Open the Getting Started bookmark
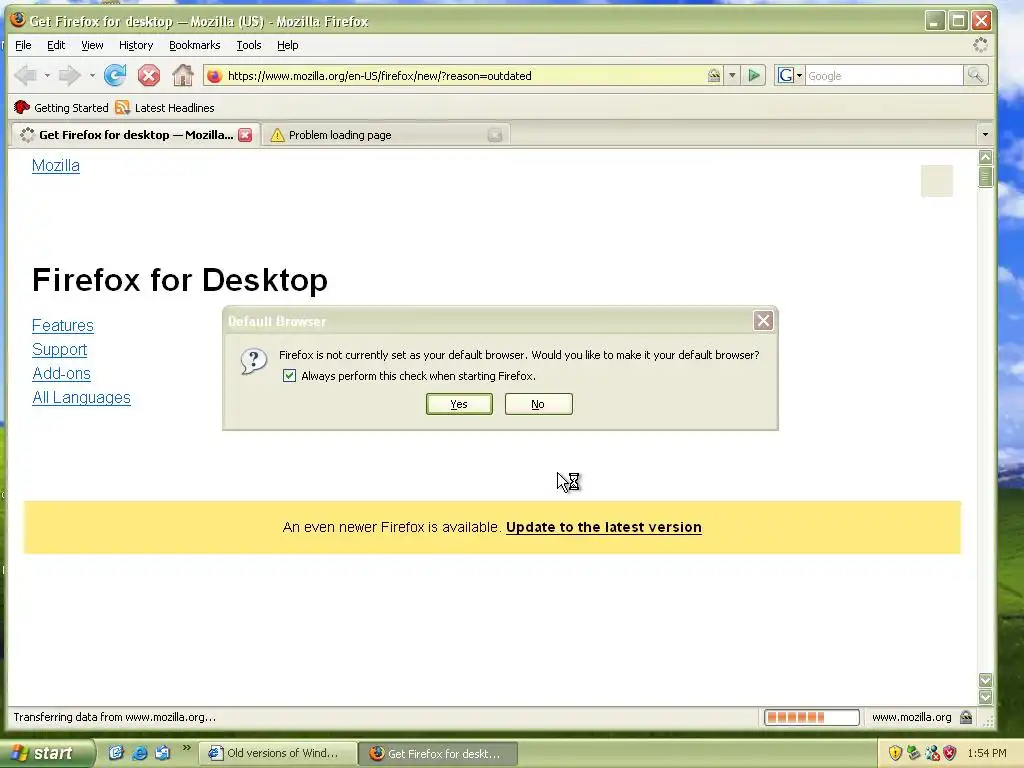Screen dimensions: 1024x768 pyautogui.click(x=61, y=108)
